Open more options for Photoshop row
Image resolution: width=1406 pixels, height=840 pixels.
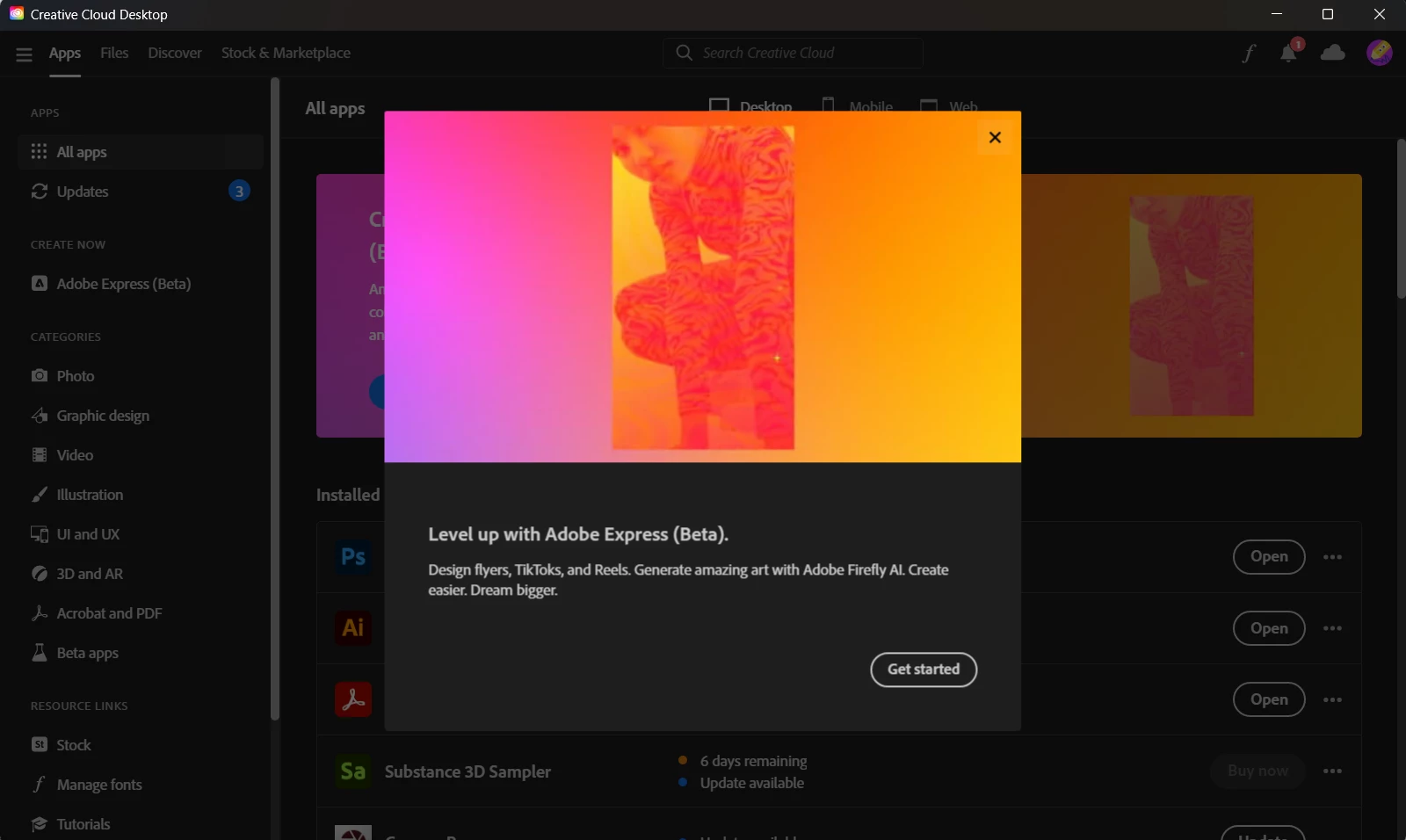coord(1332,557)
